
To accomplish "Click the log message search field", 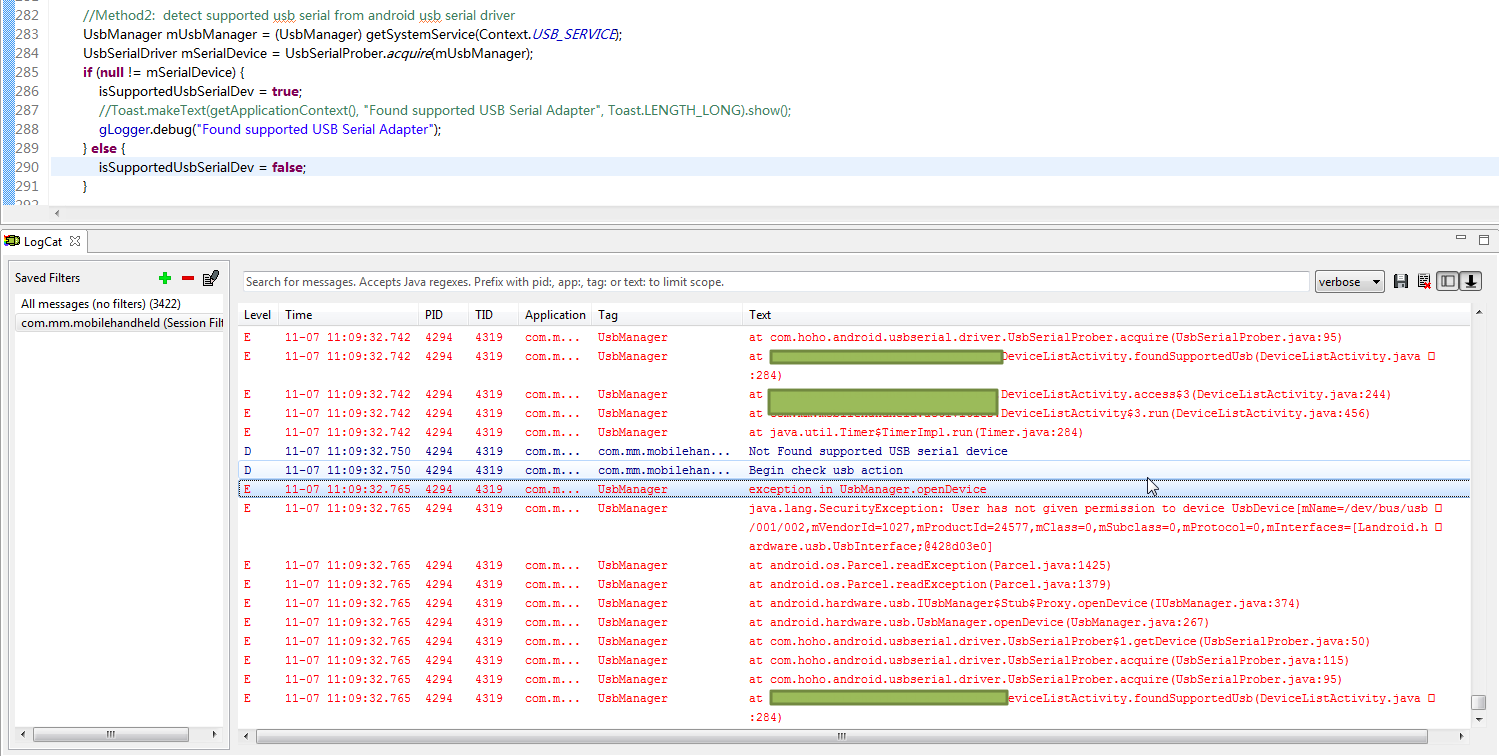I will [775, 282].
